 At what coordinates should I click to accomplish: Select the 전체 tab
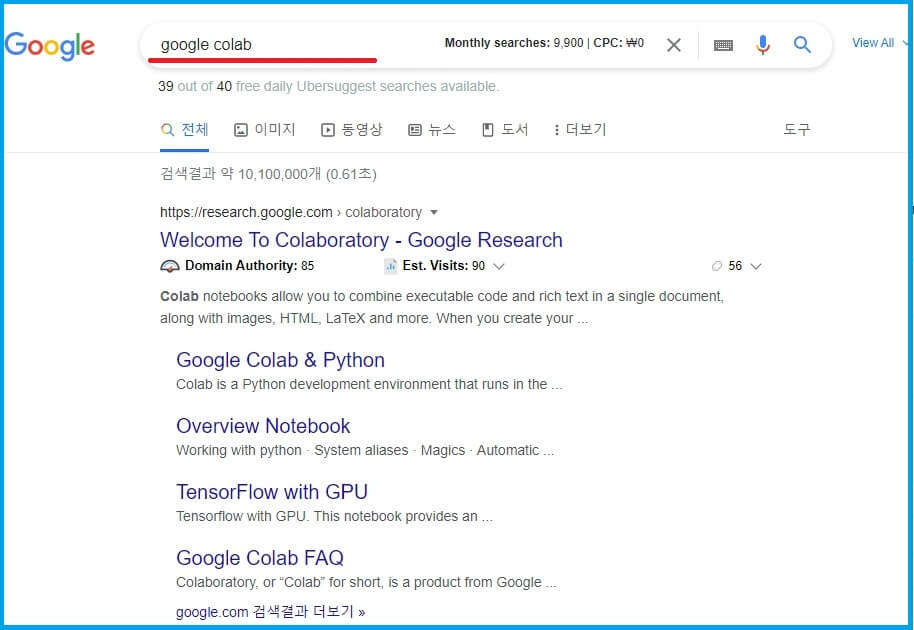[185, 129]
